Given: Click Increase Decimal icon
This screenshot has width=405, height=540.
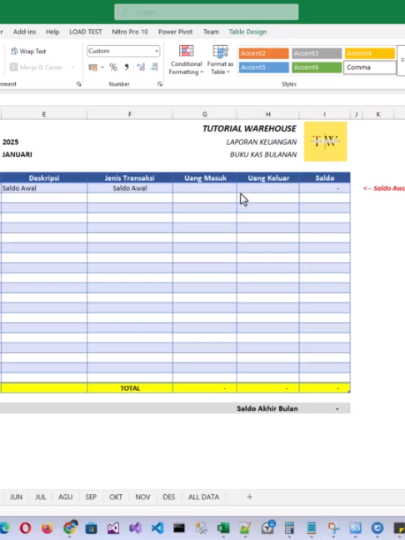Looking at the screenshot, I should click(141, 67).
